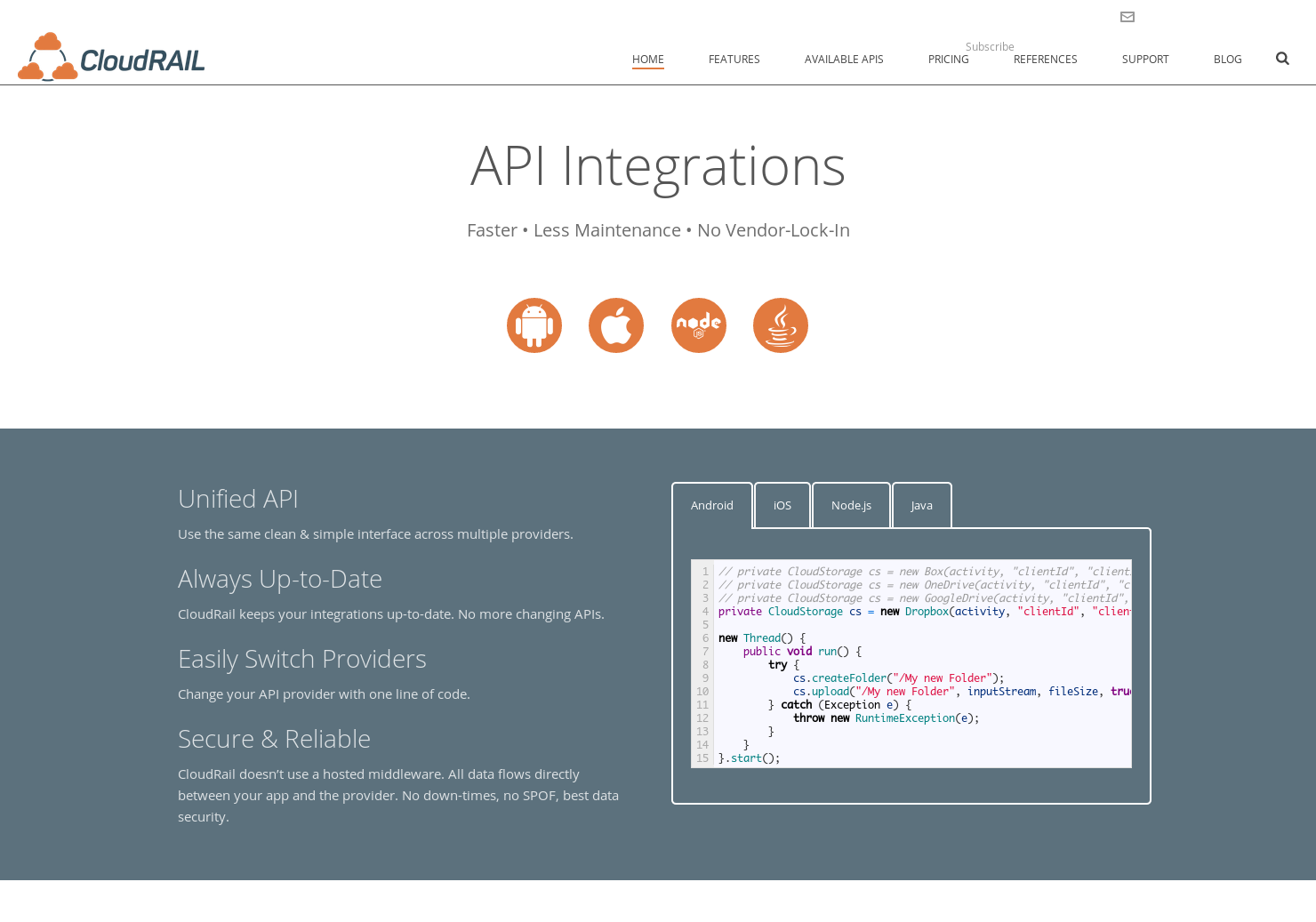Viewport: 1316px width, 922px height.
Task: Click the cs.upload code line
Action: click(962, 692)
